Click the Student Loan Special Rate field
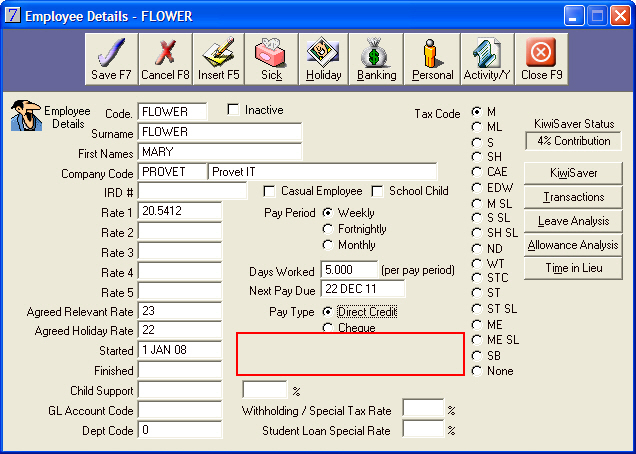Screen dimensions: 636x454 coord(423,428)
